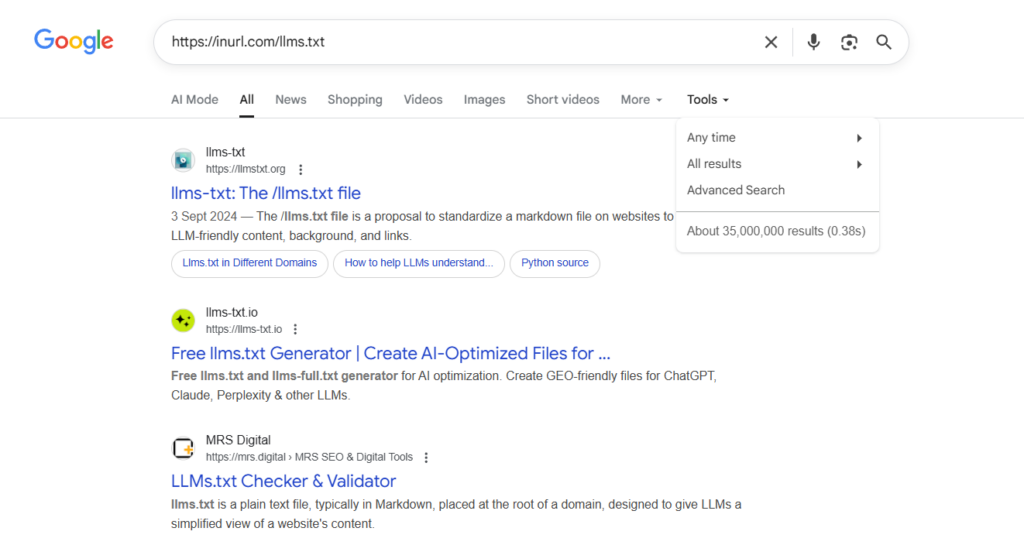The height and width of the screenshot is (545, 1024).
Task: Start voice search with microphone icon
Action: (814, 42)
